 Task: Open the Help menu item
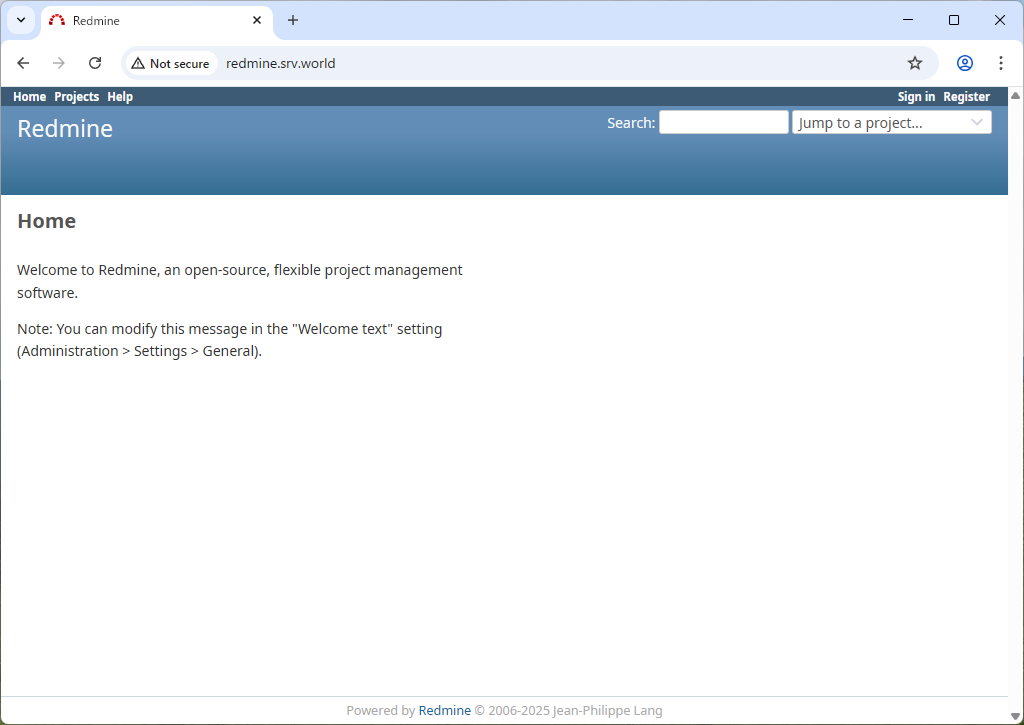[x=120, y=97]
